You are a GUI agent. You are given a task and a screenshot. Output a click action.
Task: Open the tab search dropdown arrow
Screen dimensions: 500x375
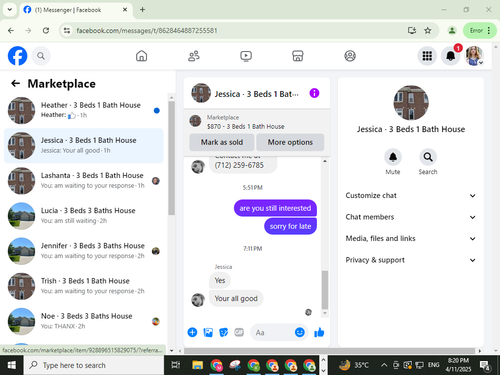click(10, 10)
